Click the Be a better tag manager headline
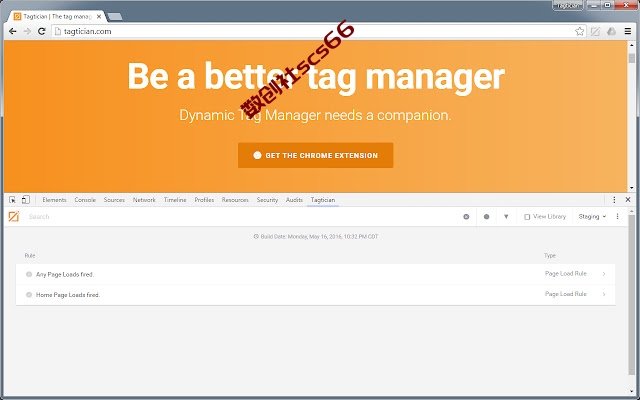The height and width of the screenshot is (400, 640). click(x=316, y=76)
